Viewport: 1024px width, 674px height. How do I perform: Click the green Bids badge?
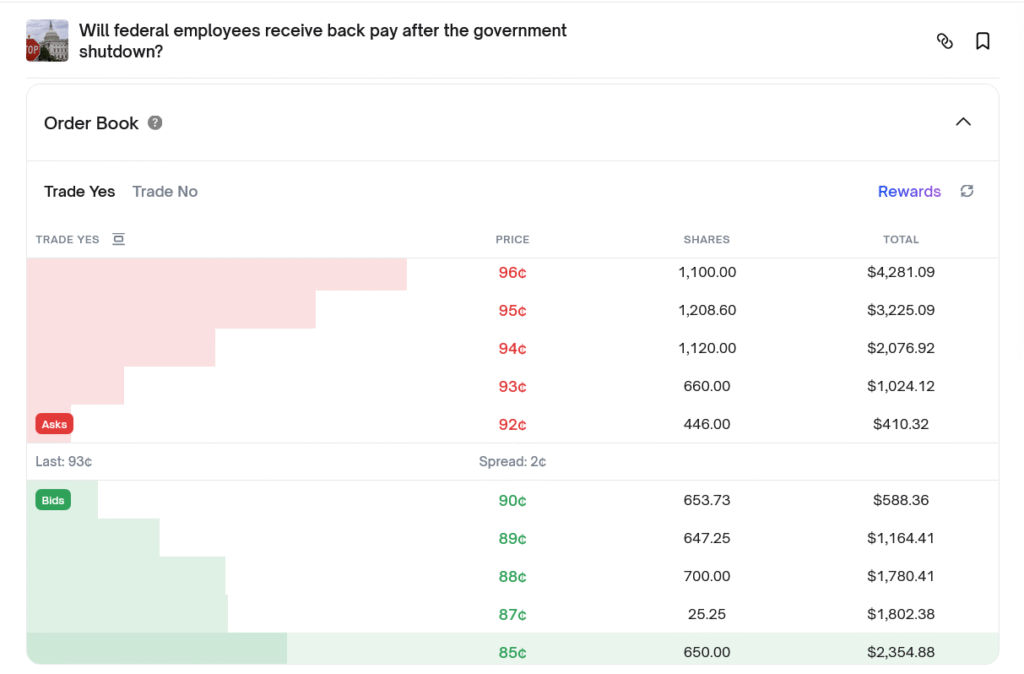coord(53,500)
